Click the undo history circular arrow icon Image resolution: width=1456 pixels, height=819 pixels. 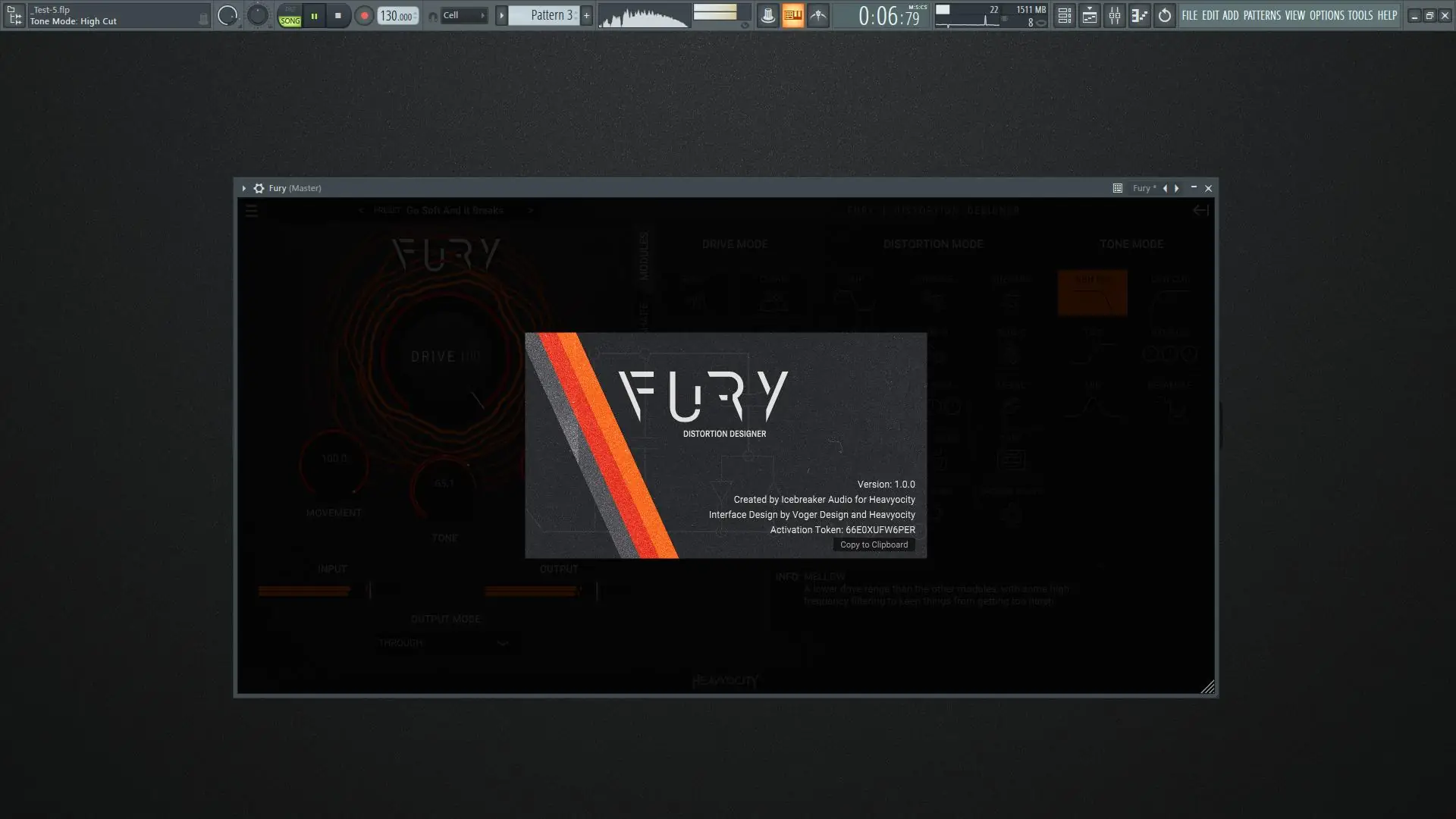pyautogui.click(x=1164, y=15)
